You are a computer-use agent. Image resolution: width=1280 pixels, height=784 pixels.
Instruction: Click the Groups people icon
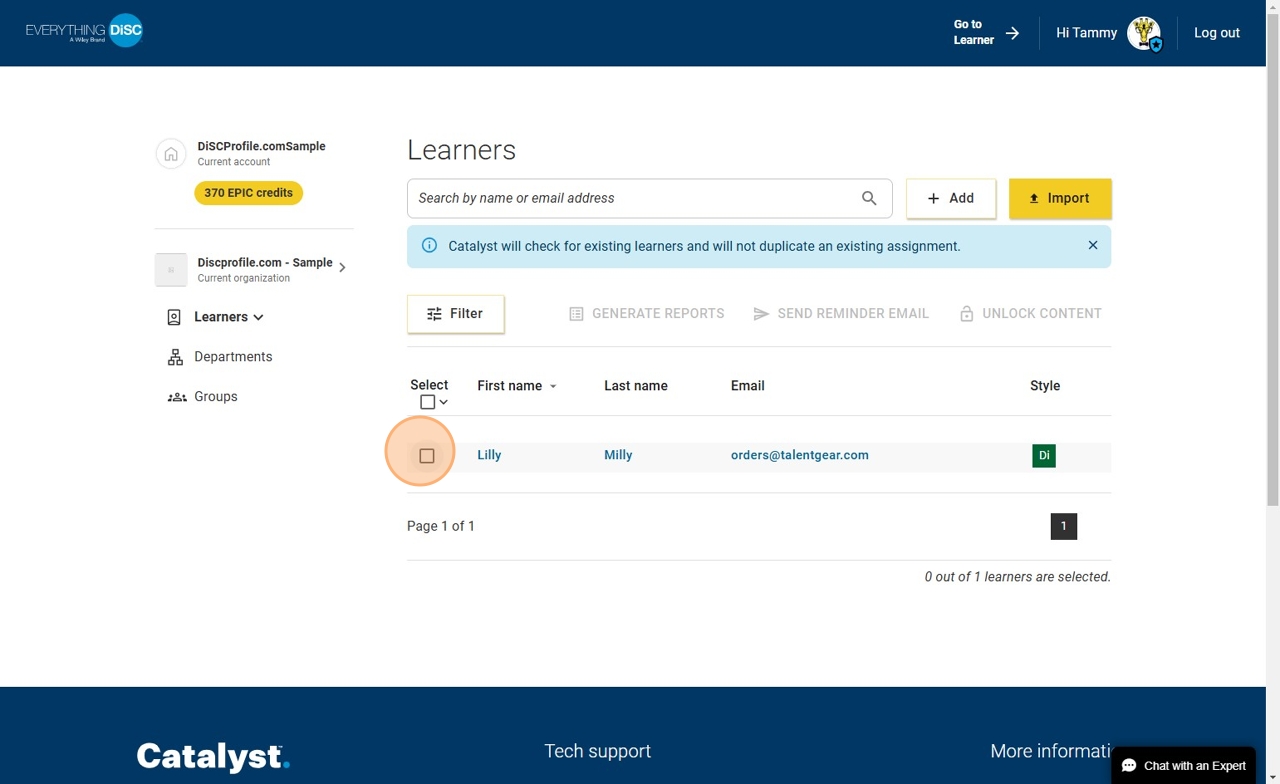(177, 397)
